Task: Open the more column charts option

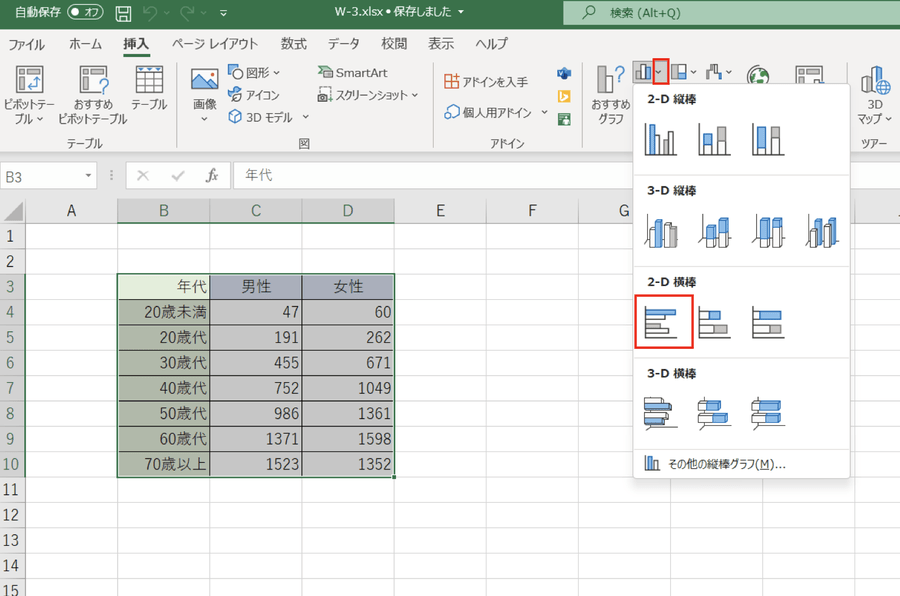Action: pyautogui.click(x=716, y=464)
